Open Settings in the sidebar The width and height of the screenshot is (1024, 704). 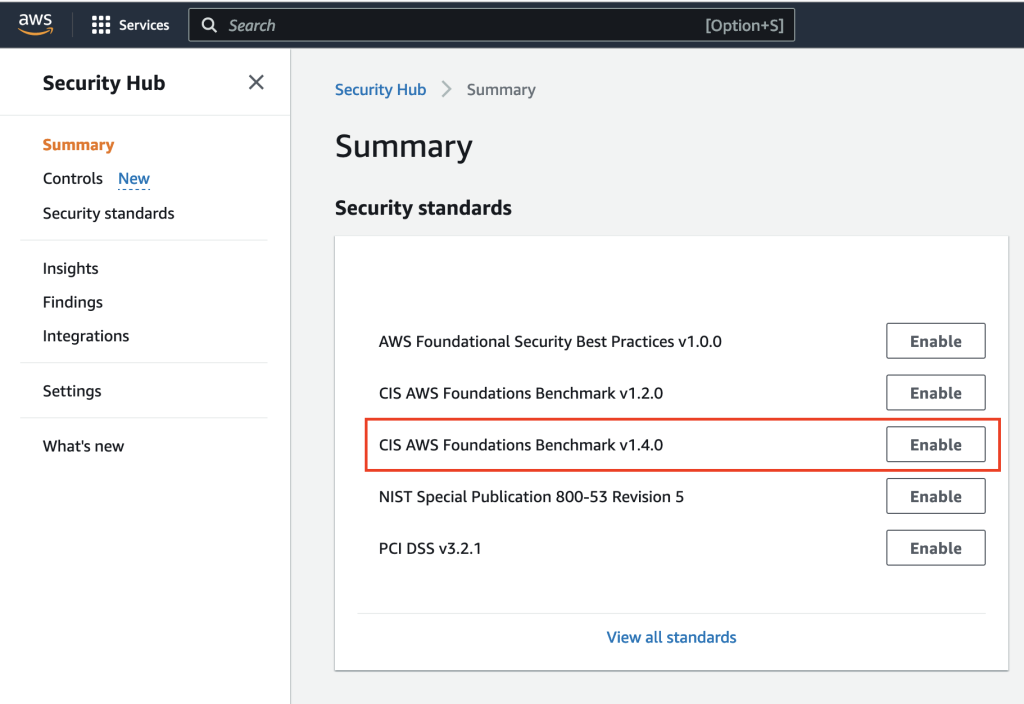(72, 391)
